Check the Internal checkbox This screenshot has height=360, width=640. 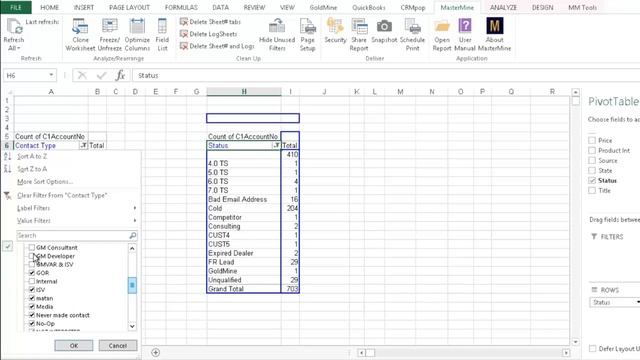[x=31, y=281]
